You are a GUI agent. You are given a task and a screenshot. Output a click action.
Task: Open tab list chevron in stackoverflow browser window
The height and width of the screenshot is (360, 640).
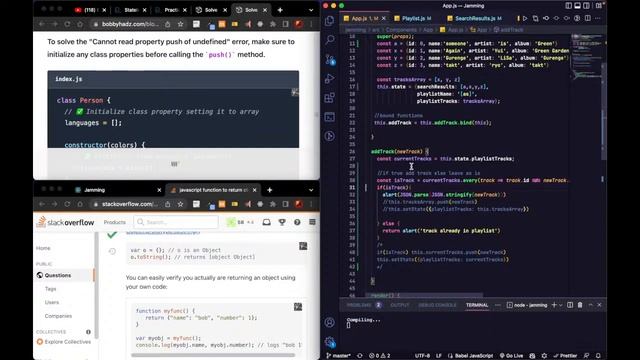[311, 190]
